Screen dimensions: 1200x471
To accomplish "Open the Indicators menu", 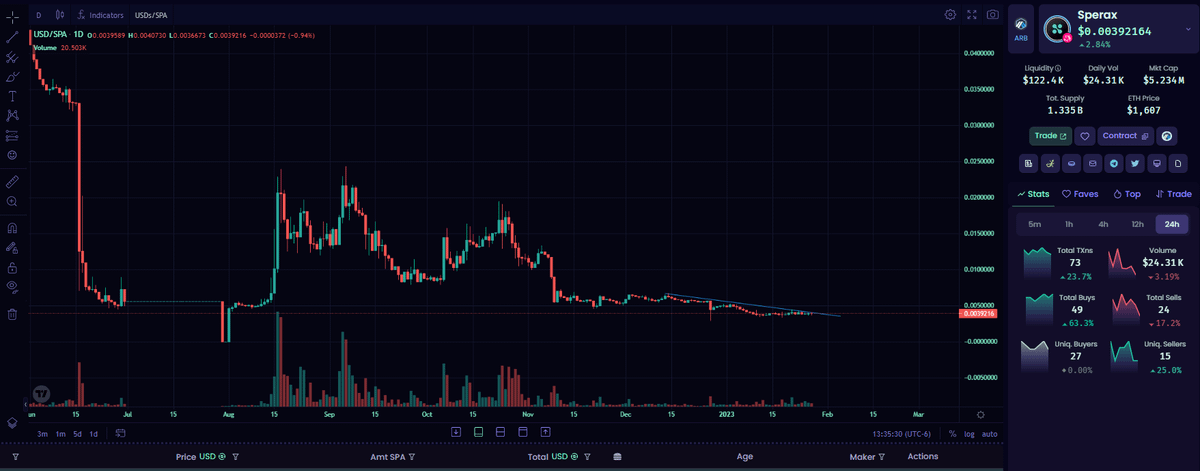I will (x=100, y=16).
